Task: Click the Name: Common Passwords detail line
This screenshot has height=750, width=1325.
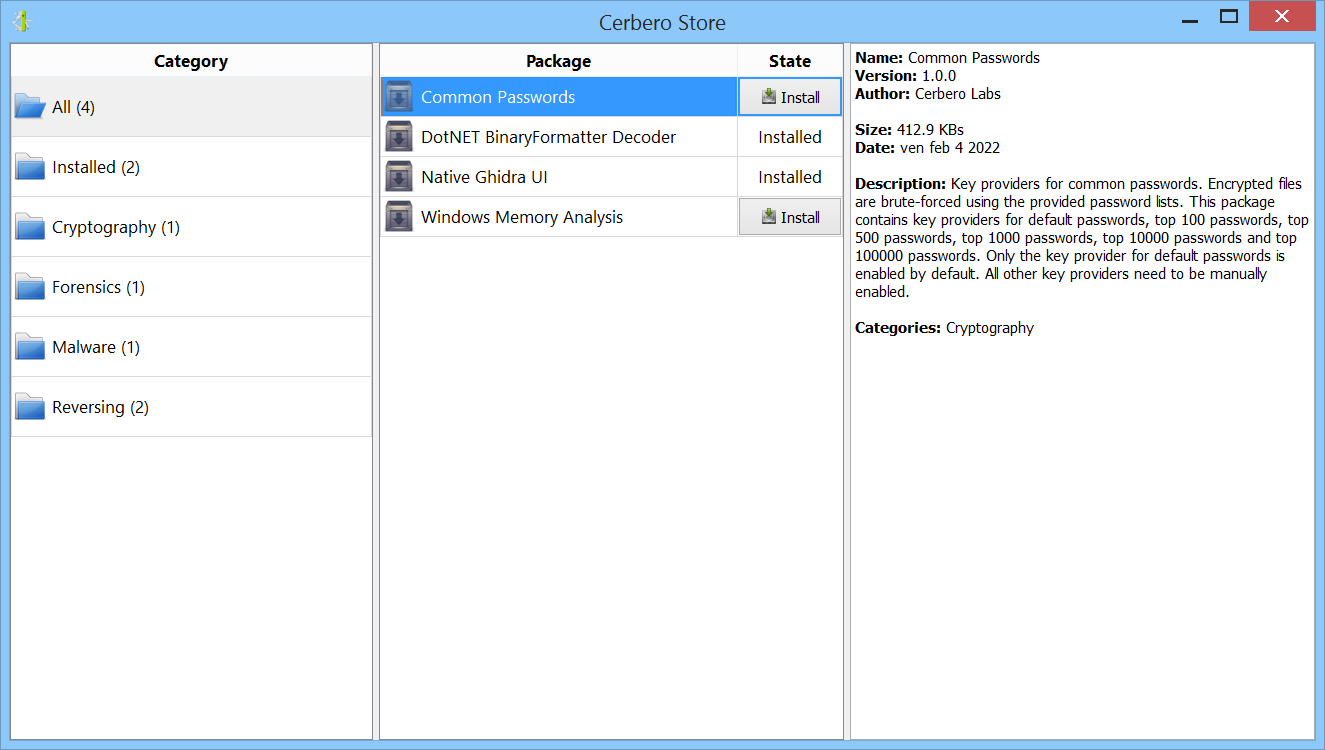Action: [947, 58]
